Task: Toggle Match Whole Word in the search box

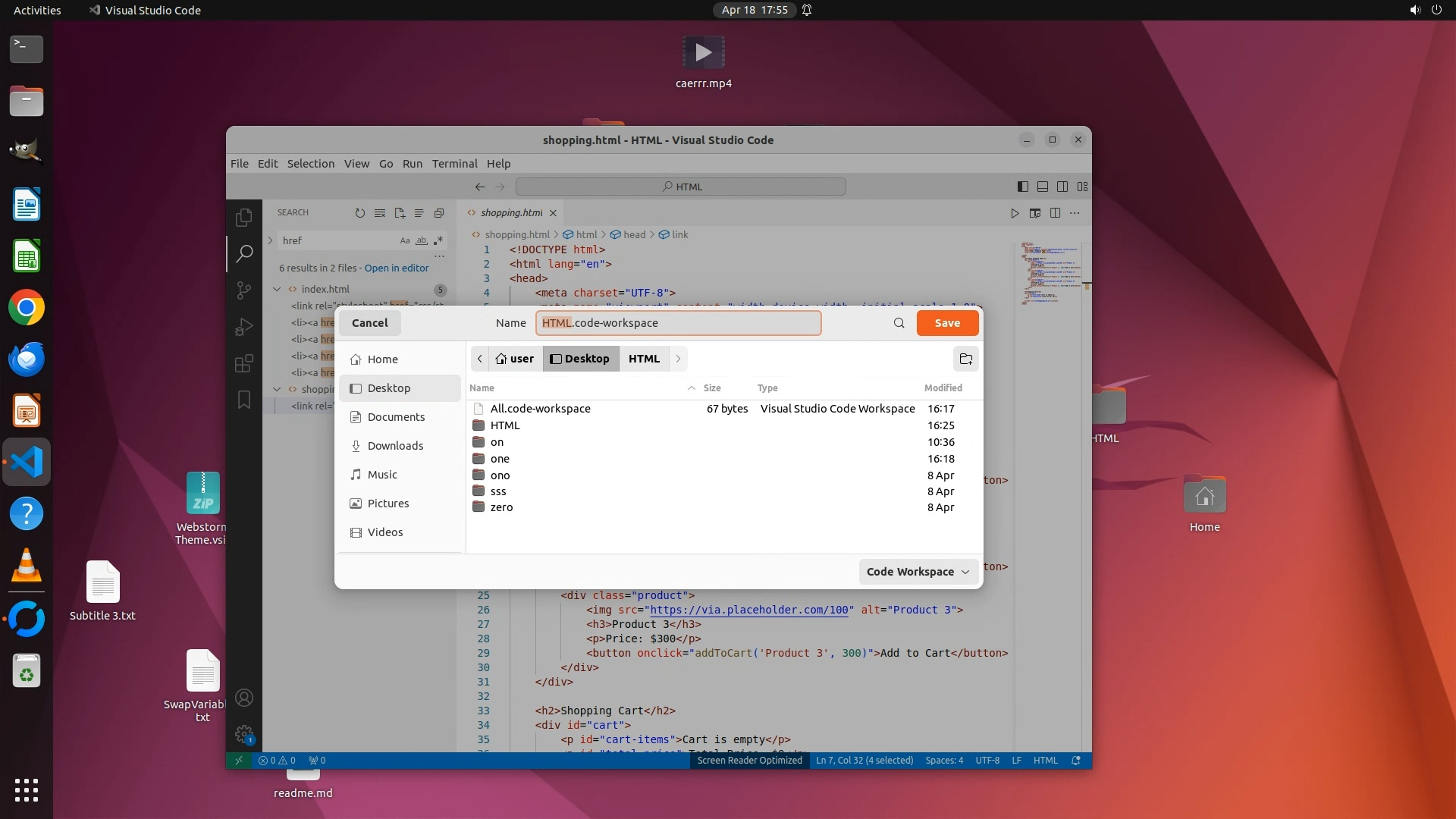Action: click(x=422, y=240)
